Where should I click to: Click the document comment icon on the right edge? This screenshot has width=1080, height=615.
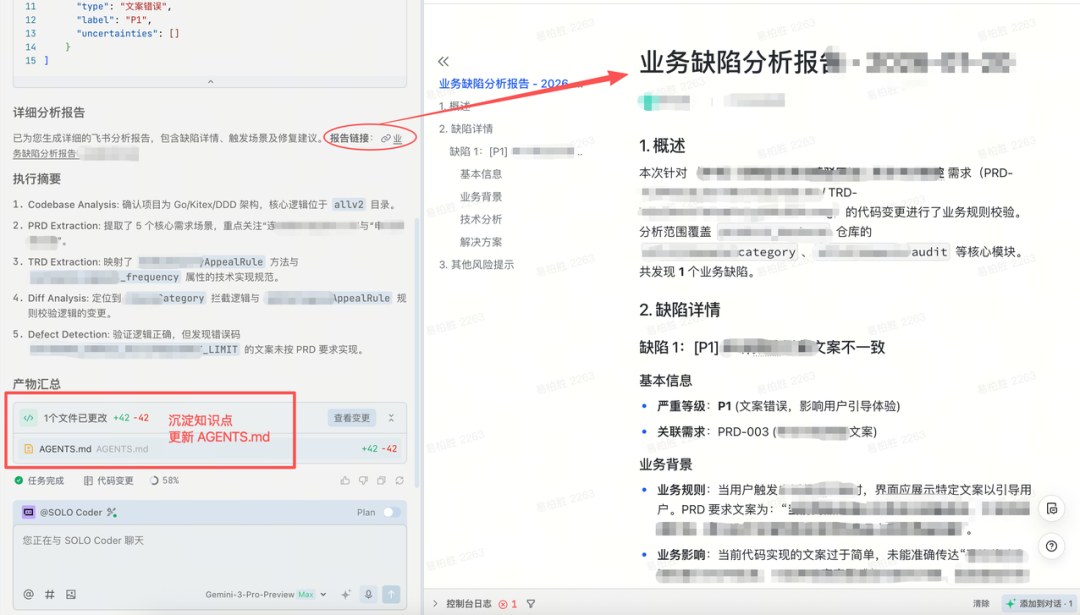click(1052, 509)
